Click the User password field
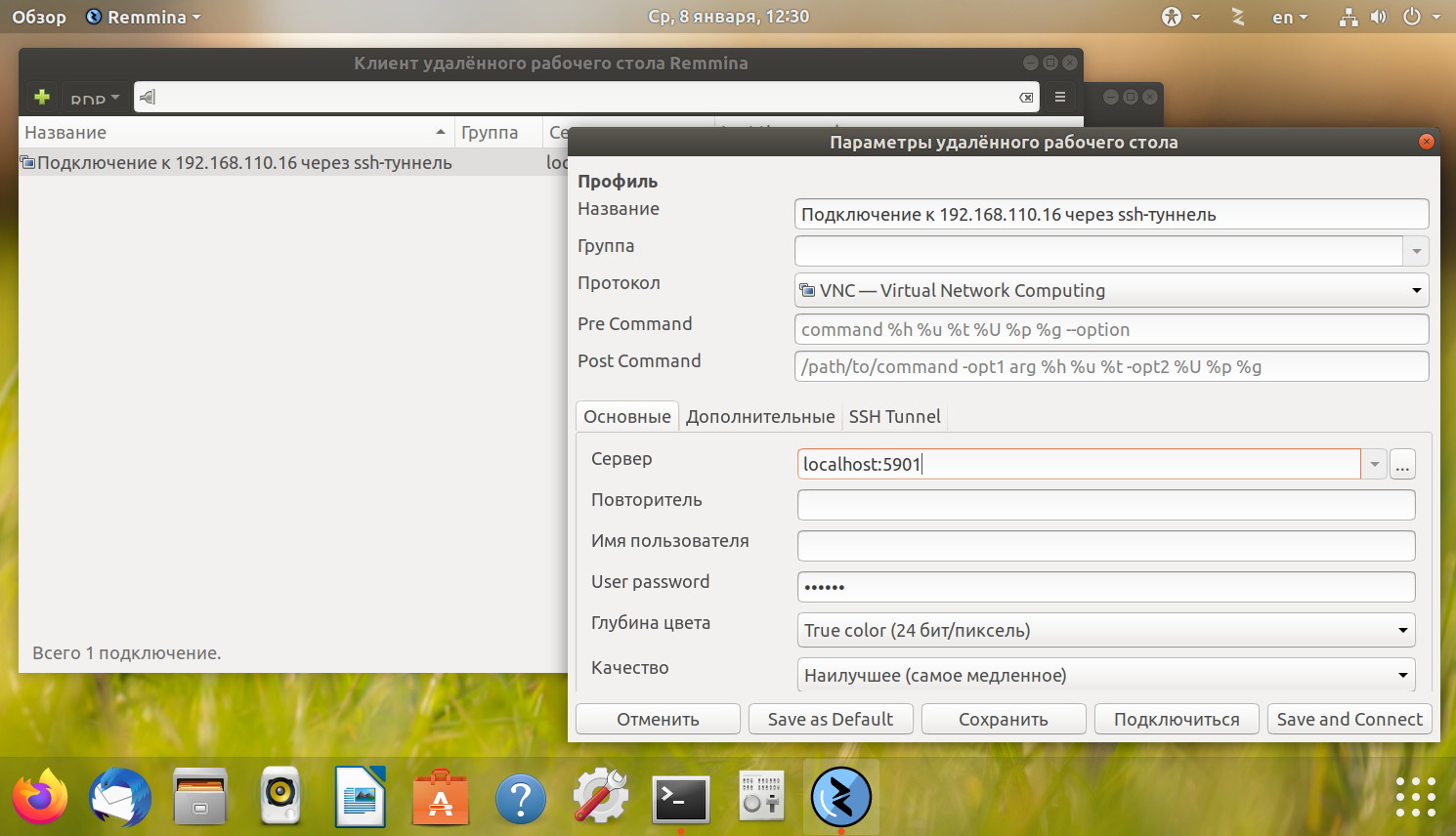The height and width of the screenshot is (836, 1456). point(1106,587)
